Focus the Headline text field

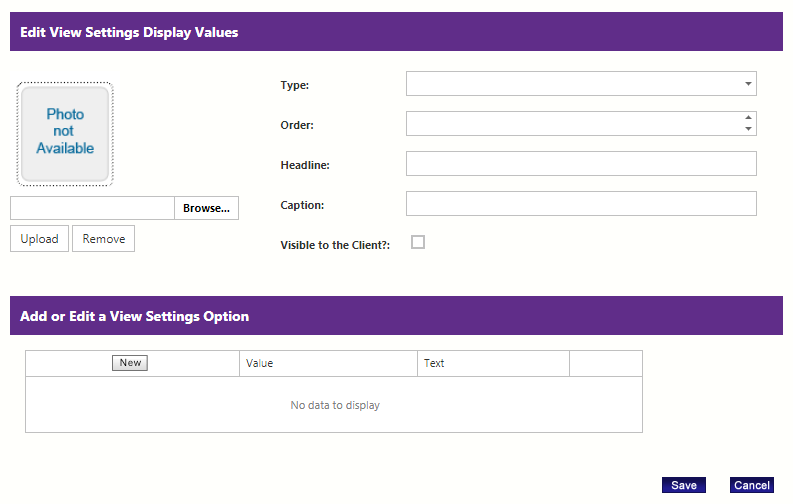(x=581, y=164)
